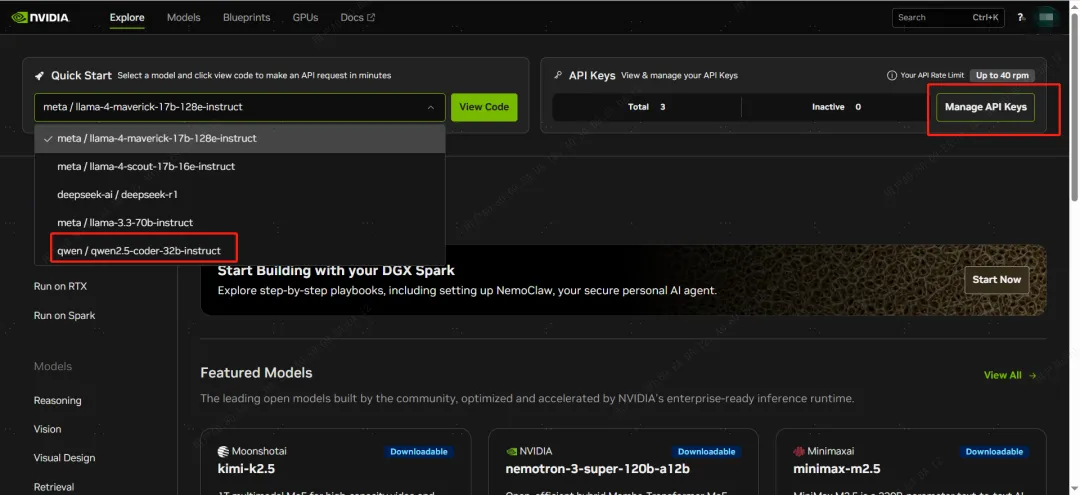Click Downloadable badge on minimax-m2.5 card
Image resolution: width=1080 pixels, height=495 pixels.
[x=995, y=452]
